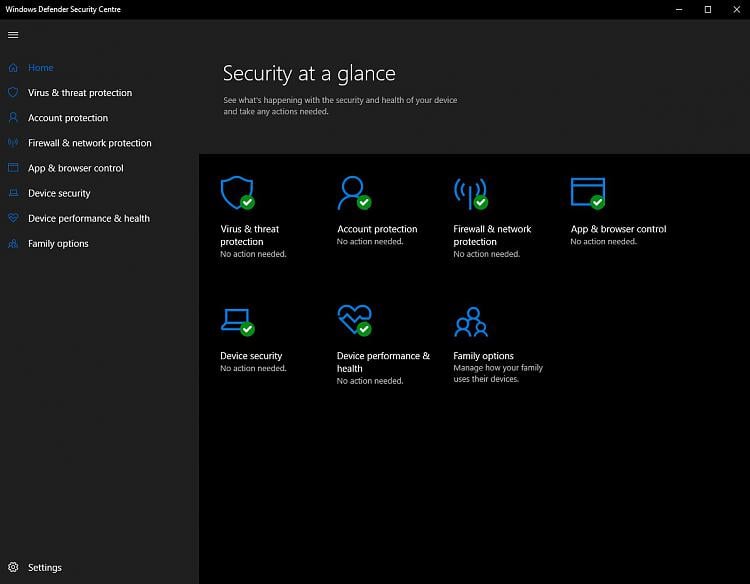Click the Settings gear icon in sidebar
Viewport: 750px width, 584px height.
pos(13,567)
